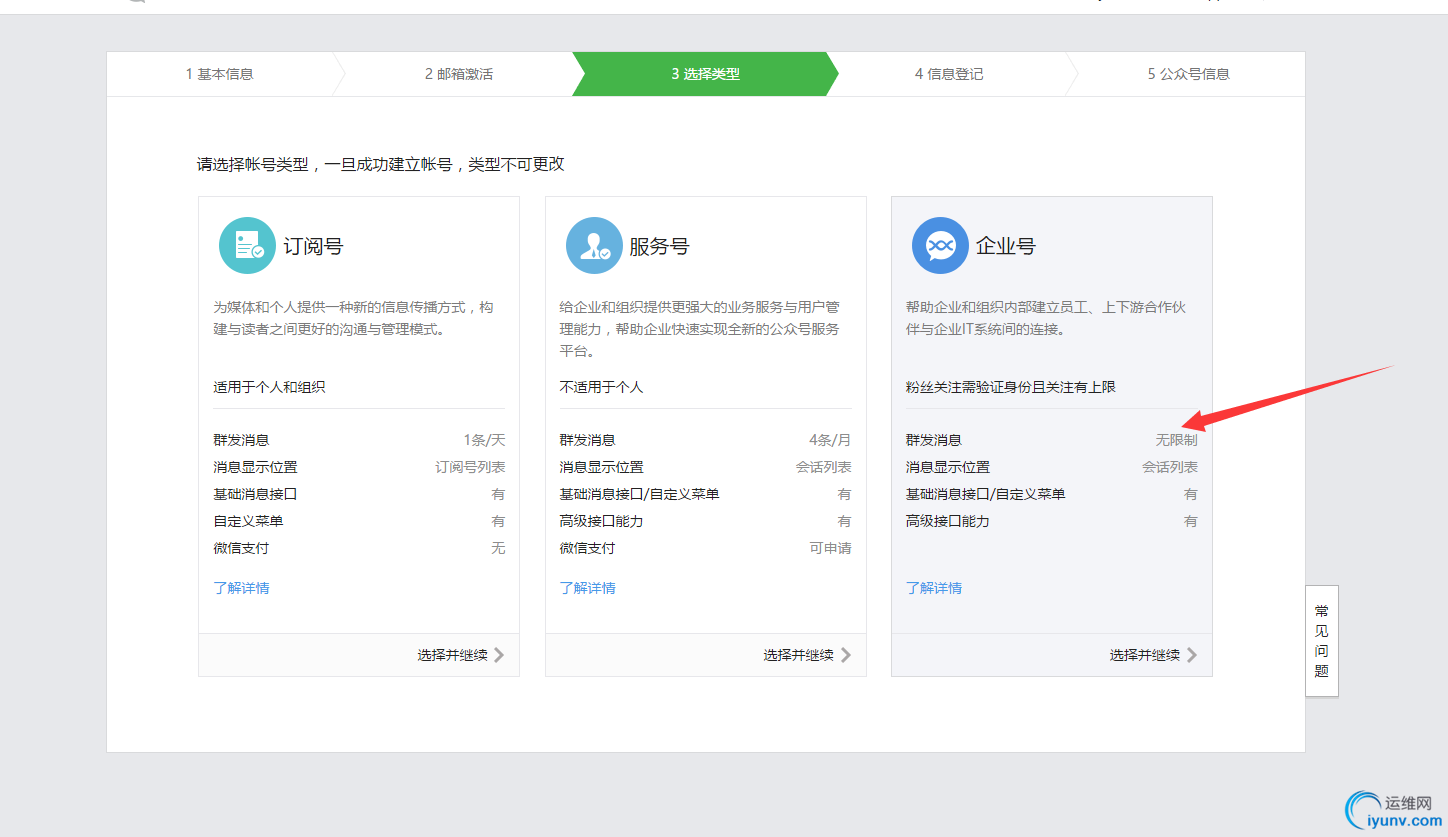Choose 选择并继续 for 服务号
The height and width of the screenshot is (837, 1448).
[798, 655]
